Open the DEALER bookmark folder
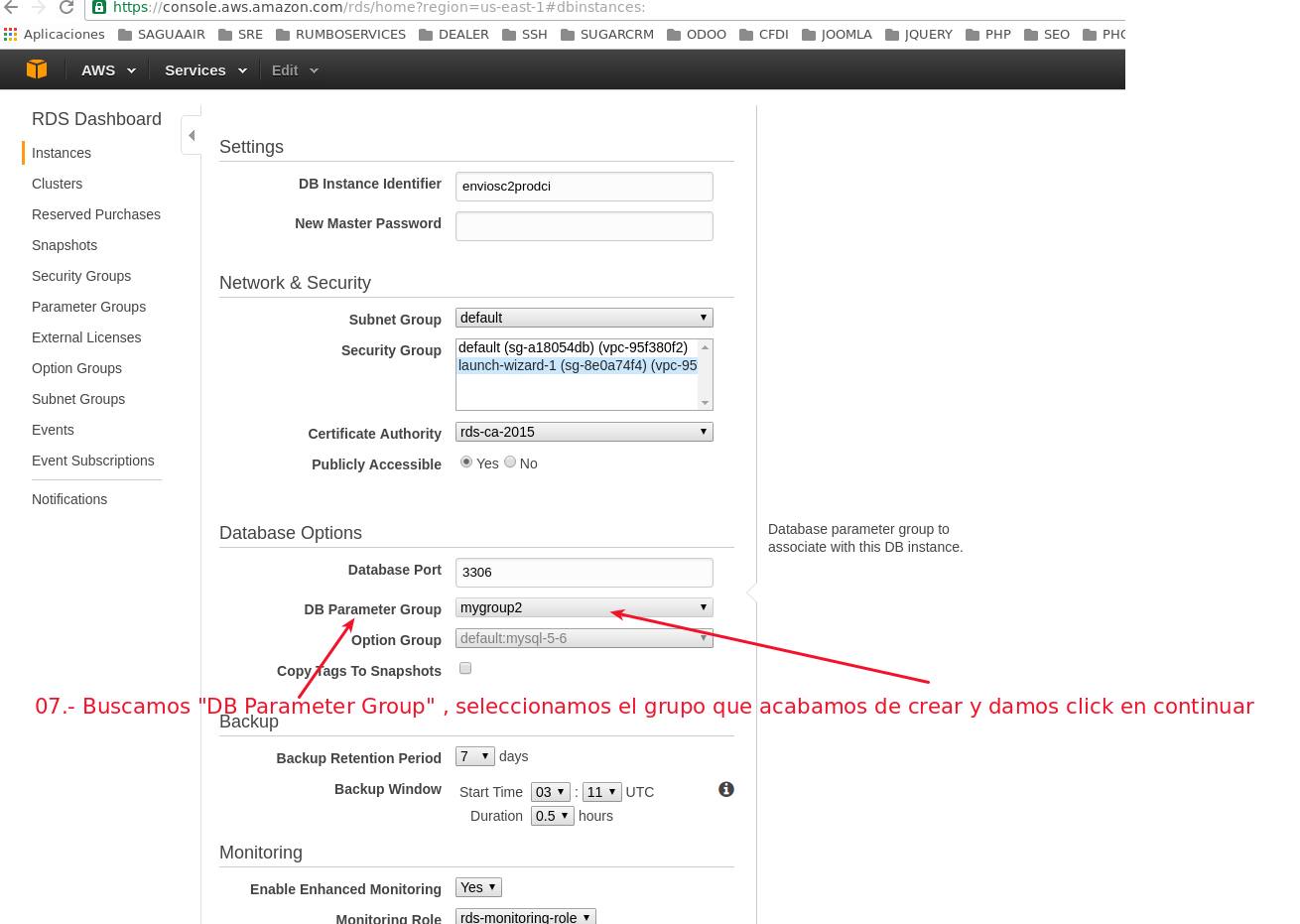 pos(454,34)
